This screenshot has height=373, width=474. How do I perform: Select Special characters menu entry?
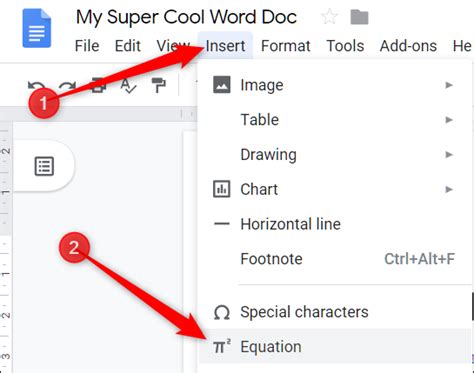point(335,312)
